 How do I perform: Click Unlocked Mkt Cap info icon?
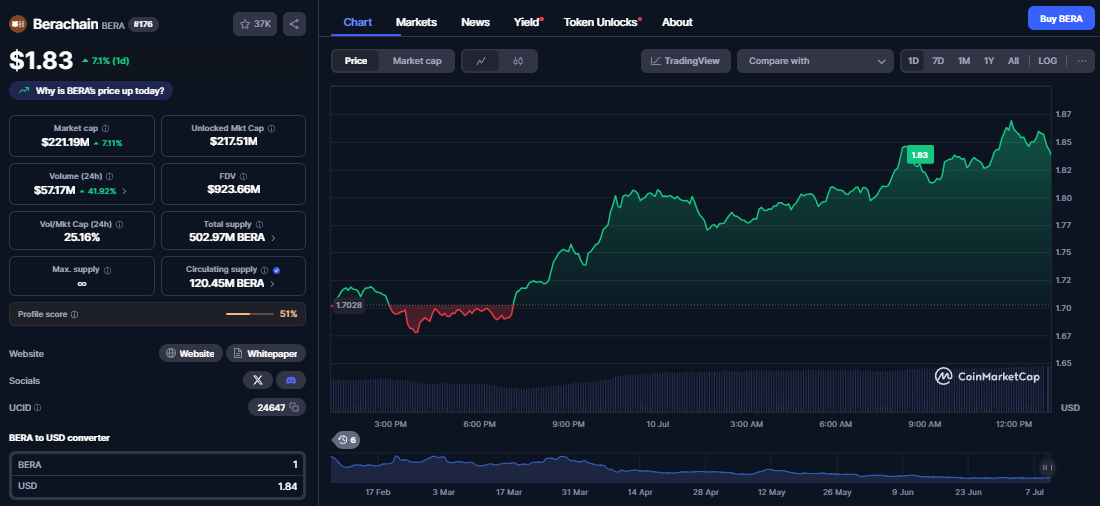271,128
